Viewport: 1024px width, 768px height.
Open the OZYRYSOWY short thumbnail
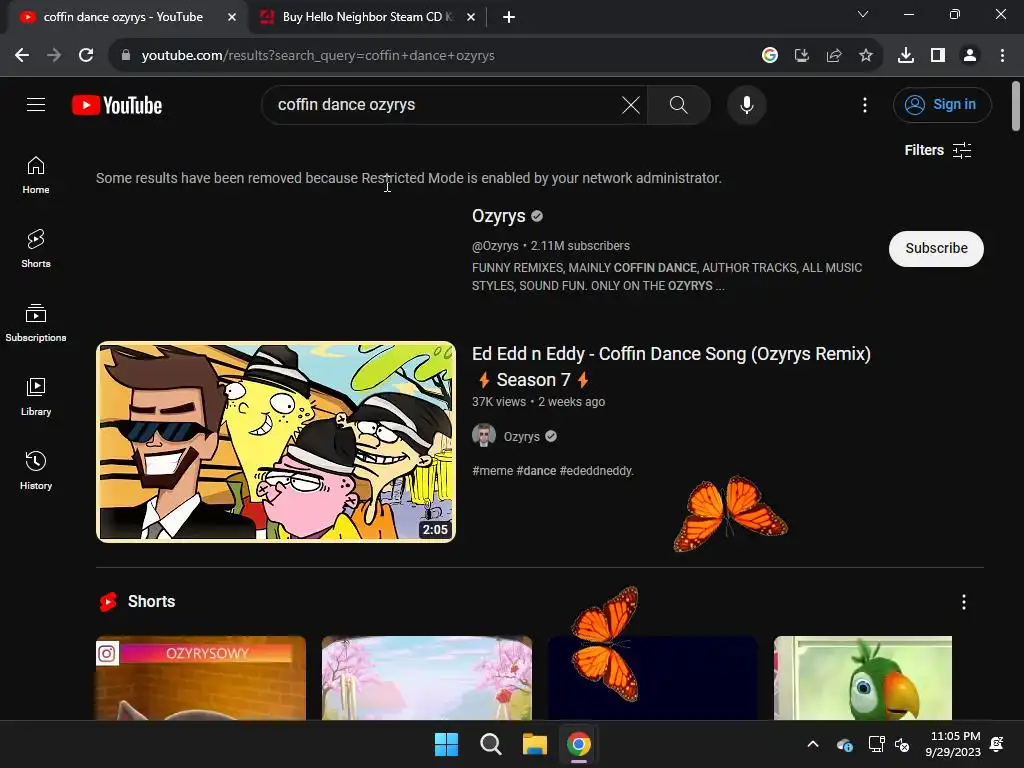pyautogui.click(x=201, y=678)
